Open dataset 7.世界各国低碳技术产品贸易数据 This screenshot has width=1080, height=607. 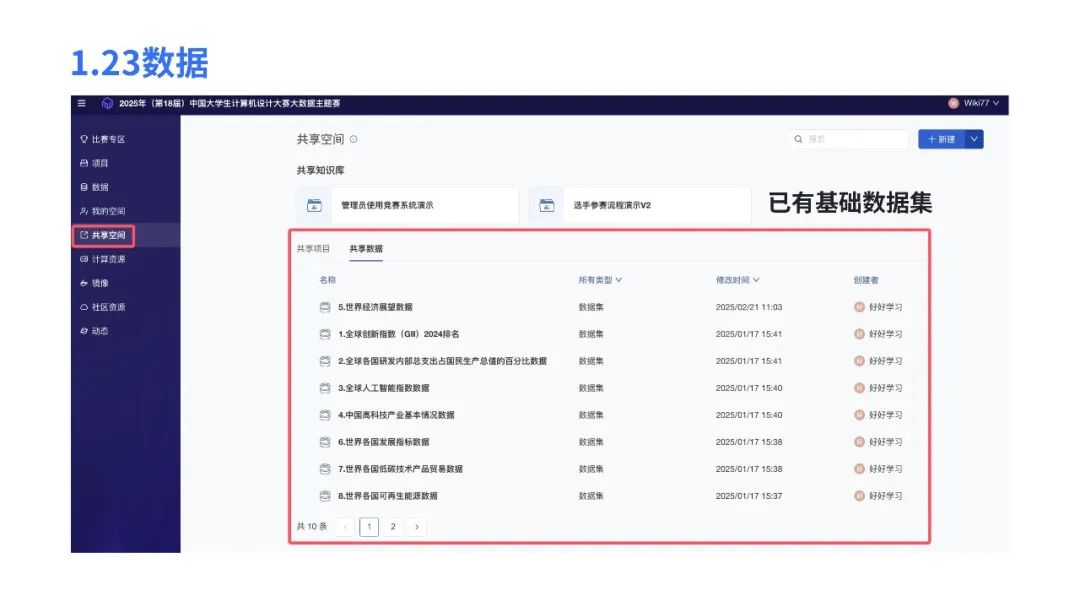pyautogui.click(x=400, y=469)
